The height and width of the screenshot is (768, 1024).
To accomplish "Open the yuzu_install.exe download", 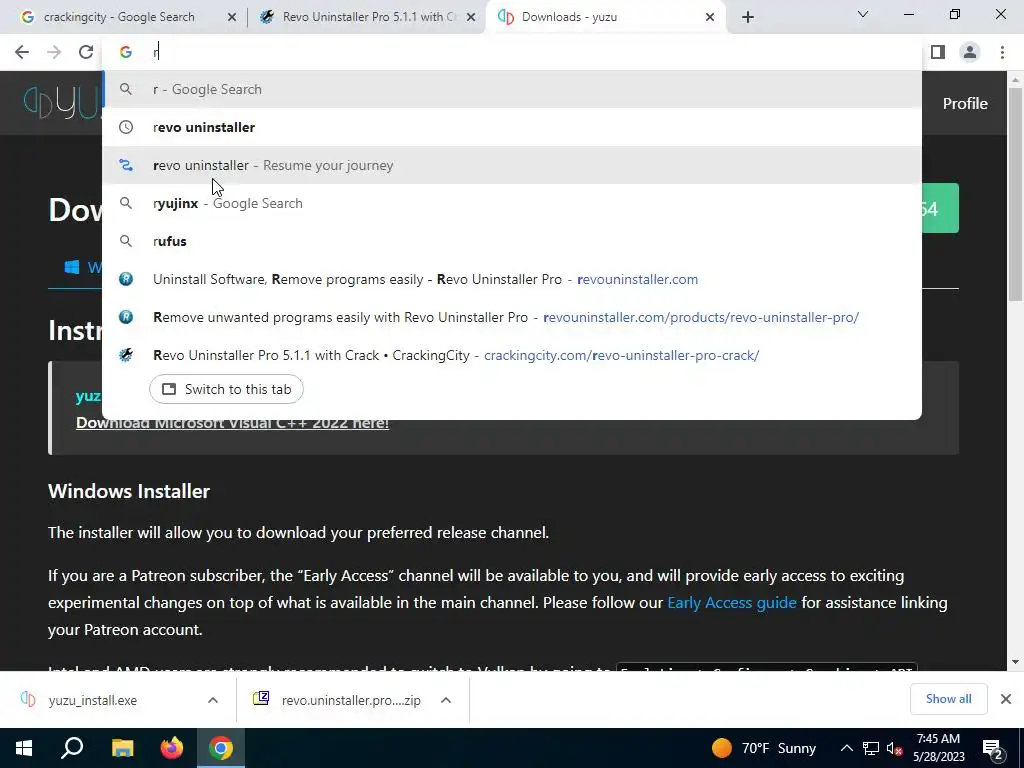I will click(93, 700).
